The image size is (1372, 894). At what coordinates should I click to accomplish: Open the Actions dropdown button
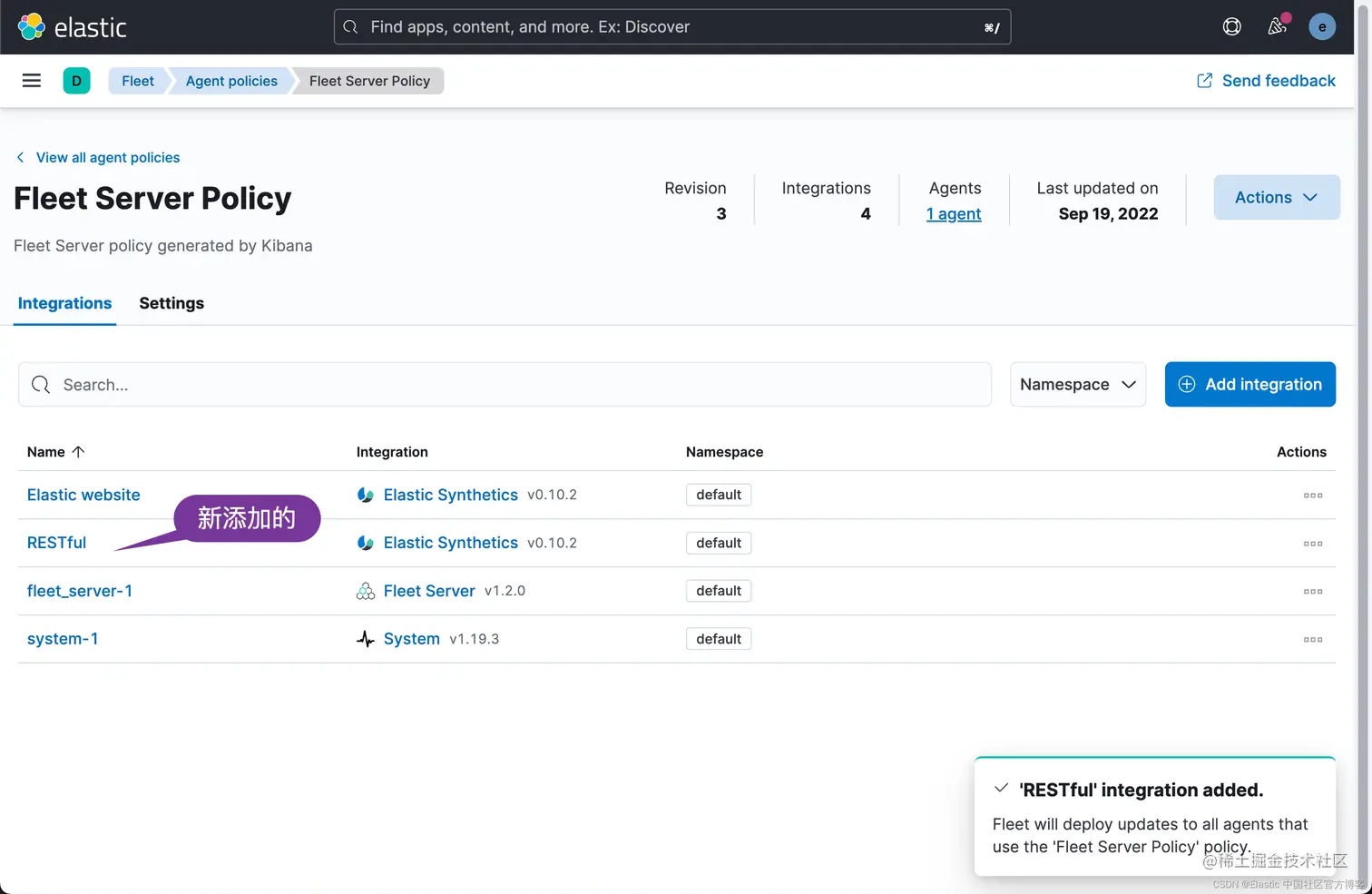(x=1277, y=197)
